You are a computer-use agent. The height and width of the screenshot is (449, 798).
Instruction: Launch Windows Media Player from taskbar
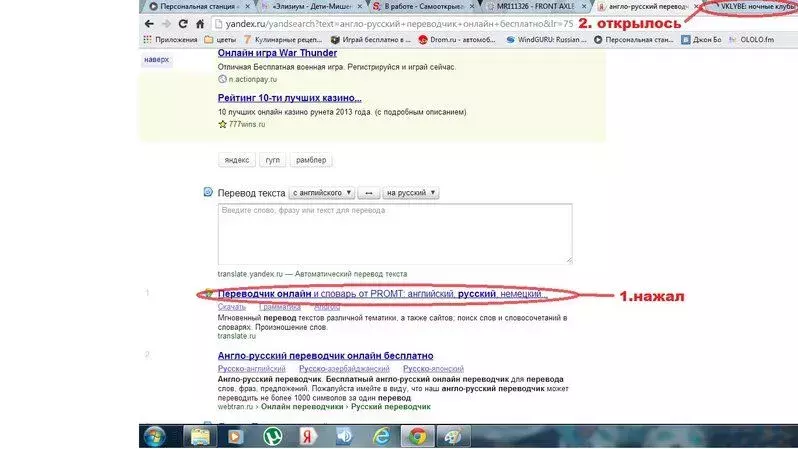(x=235, y=437)
